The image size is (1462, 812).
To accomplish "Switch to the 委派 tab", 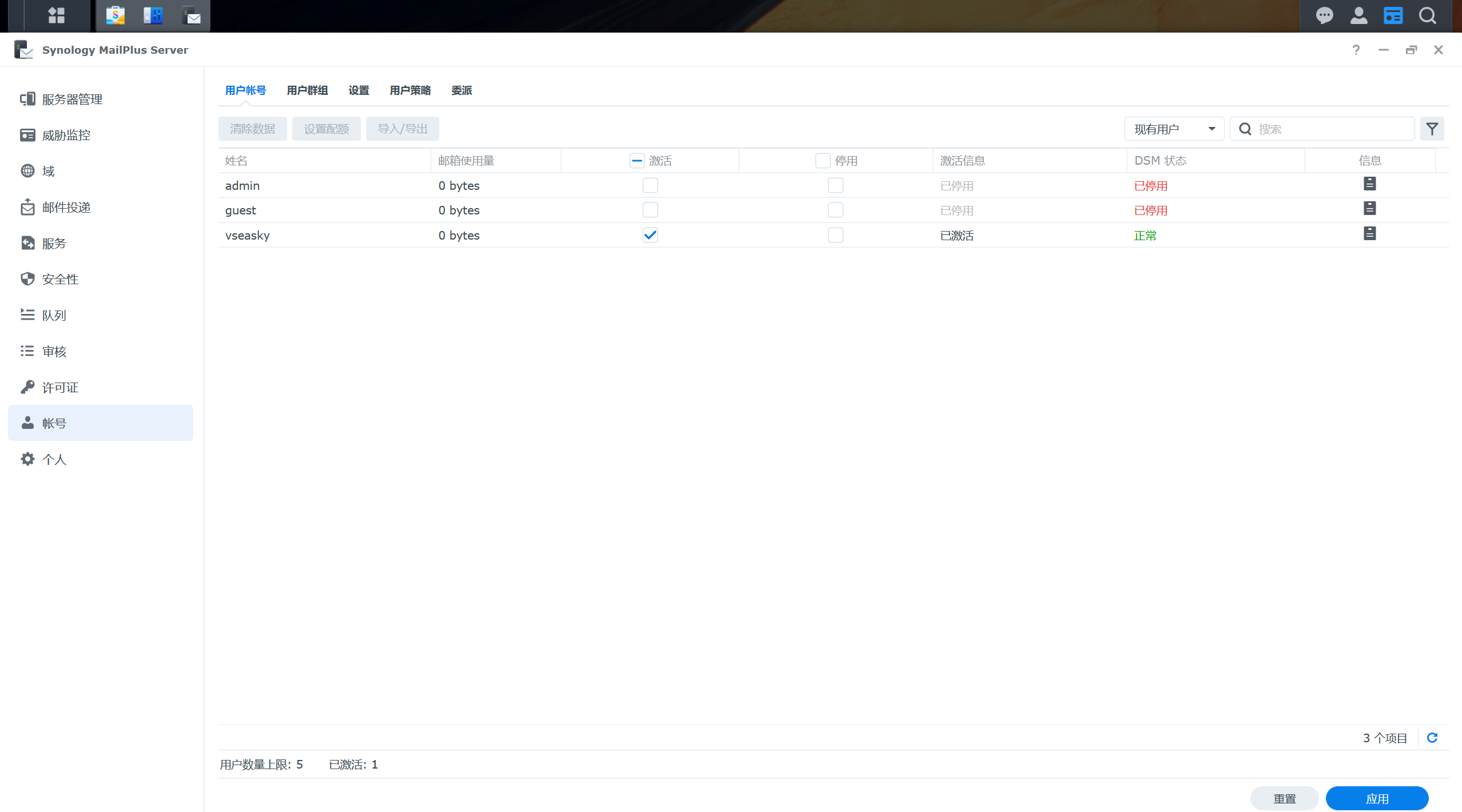I will coord(462,90).
